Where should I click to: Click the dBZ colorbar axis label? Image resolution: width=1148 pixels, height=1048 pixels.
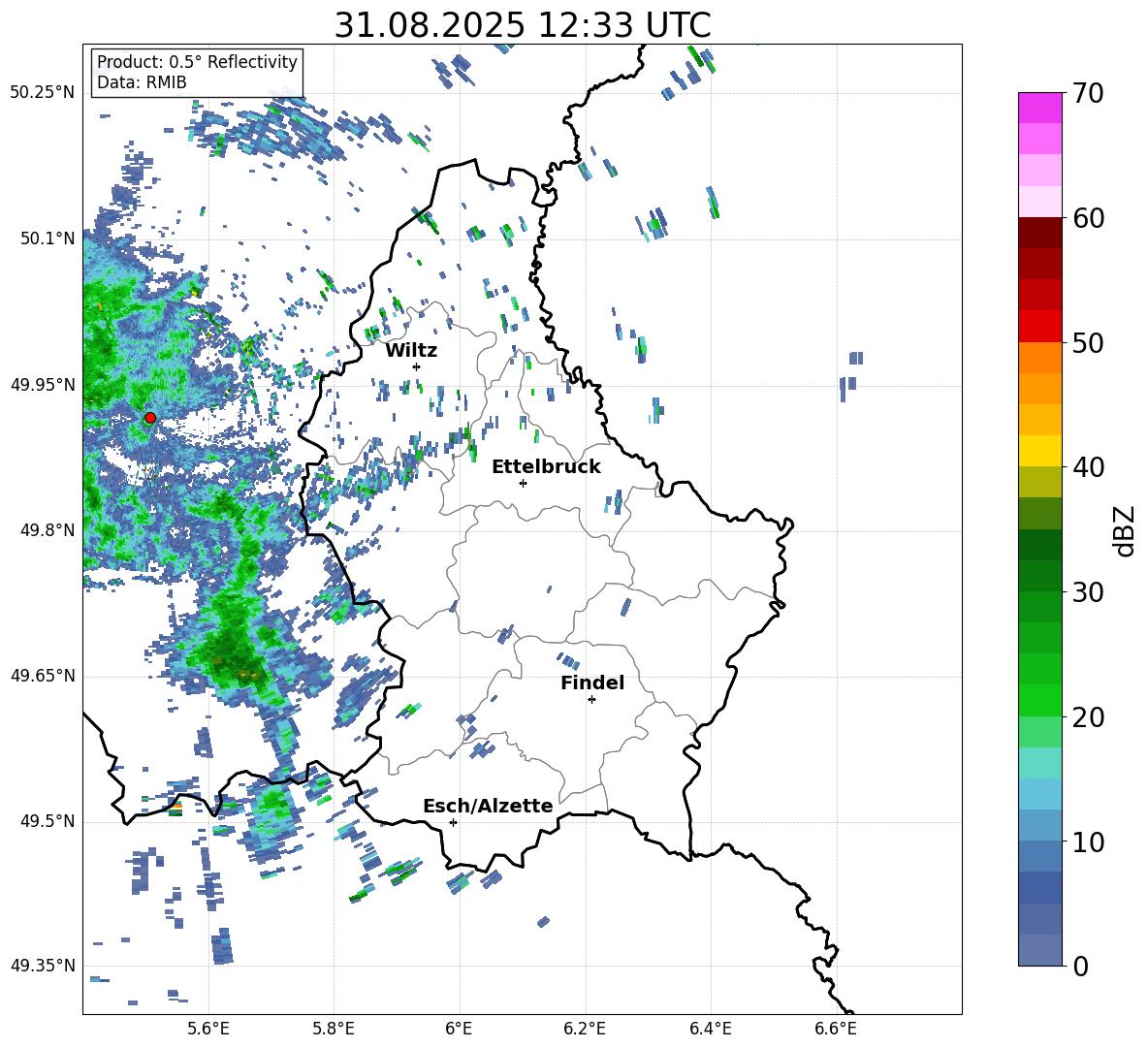click(x=1126, y=530)
